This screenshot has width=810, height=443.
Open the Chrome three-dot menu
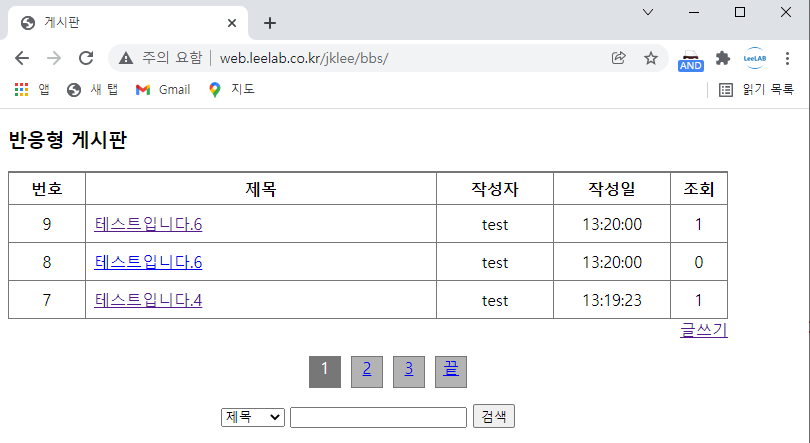click(789, 58)
